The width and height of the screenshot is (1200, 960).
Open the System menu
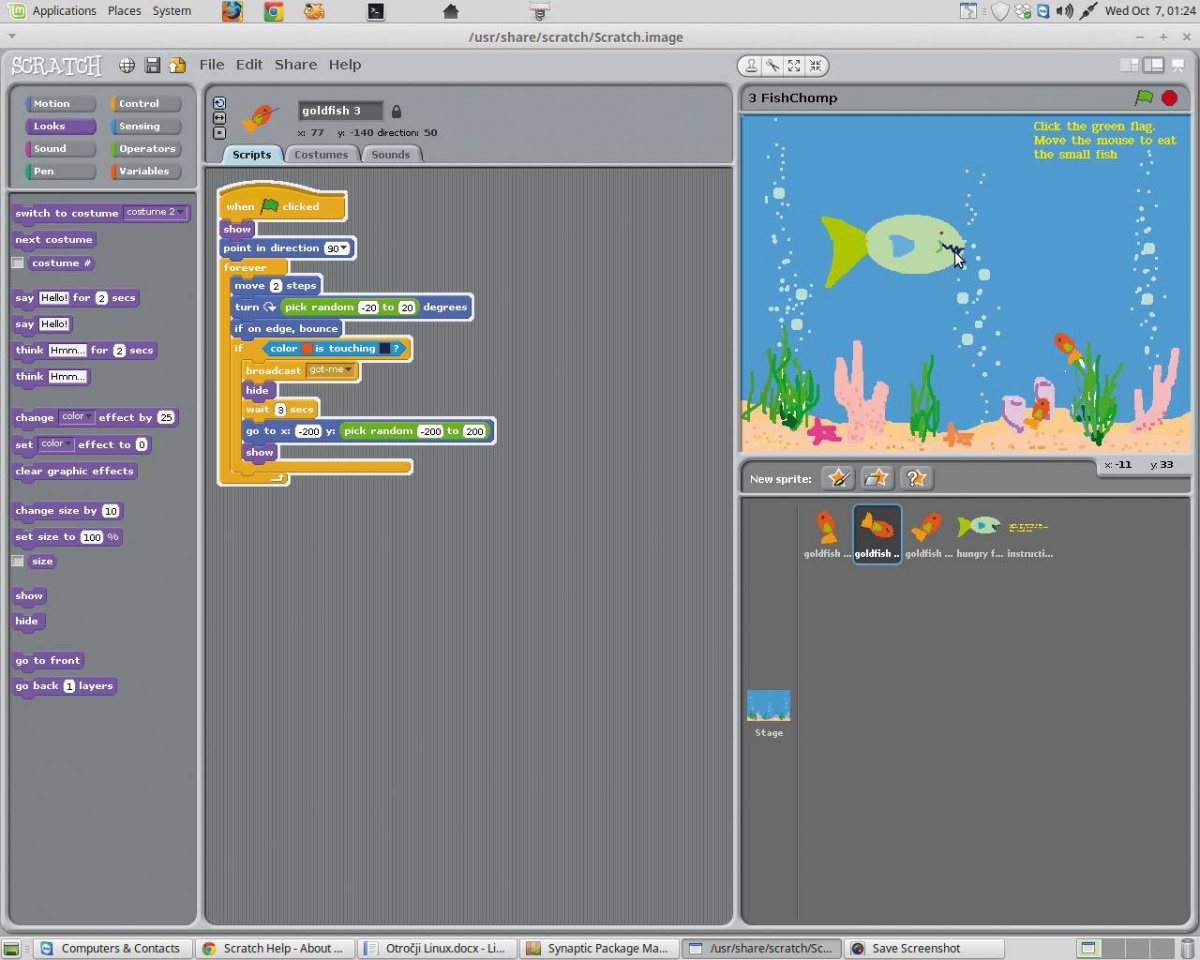tap(172, 11)
